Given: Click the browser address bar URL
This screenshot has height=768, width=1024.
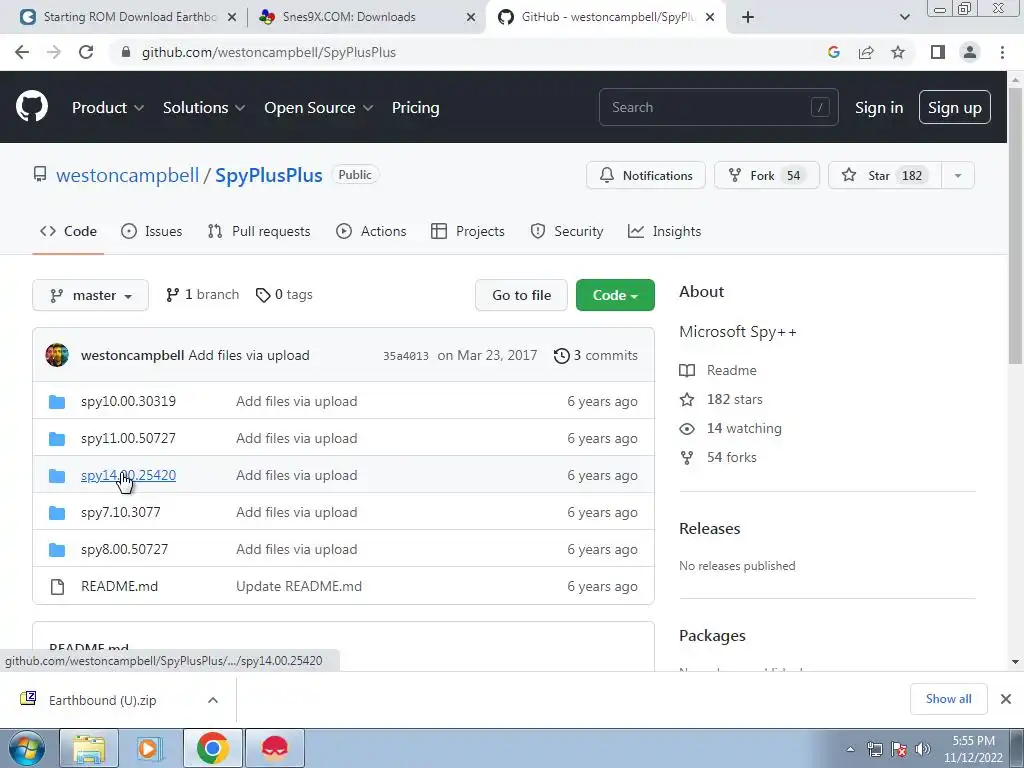Looking at the screenshot, I should pos(269,52).
